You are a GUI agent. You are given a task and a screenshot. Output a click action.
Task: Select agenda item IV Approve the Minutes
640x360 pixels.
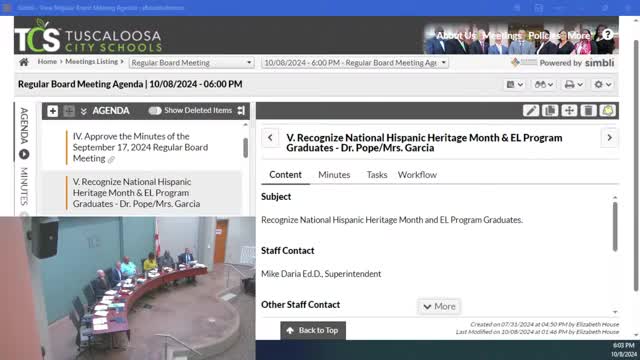(x=140, y=147)
